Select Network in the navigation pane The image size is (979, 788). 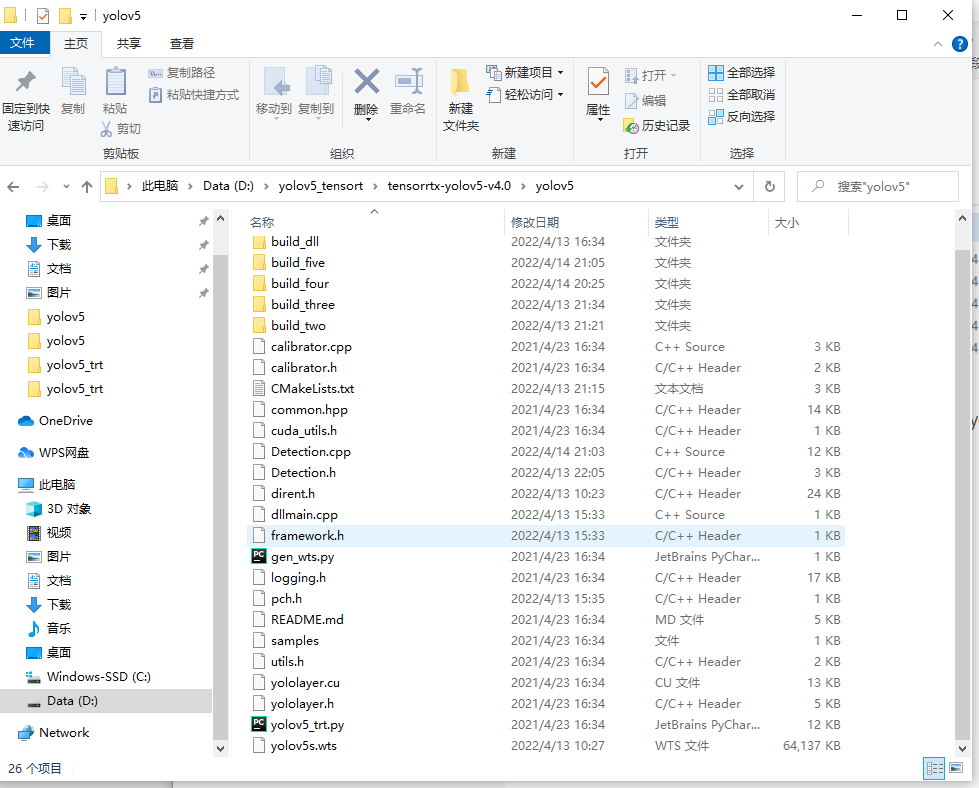(x=54, y=733)
